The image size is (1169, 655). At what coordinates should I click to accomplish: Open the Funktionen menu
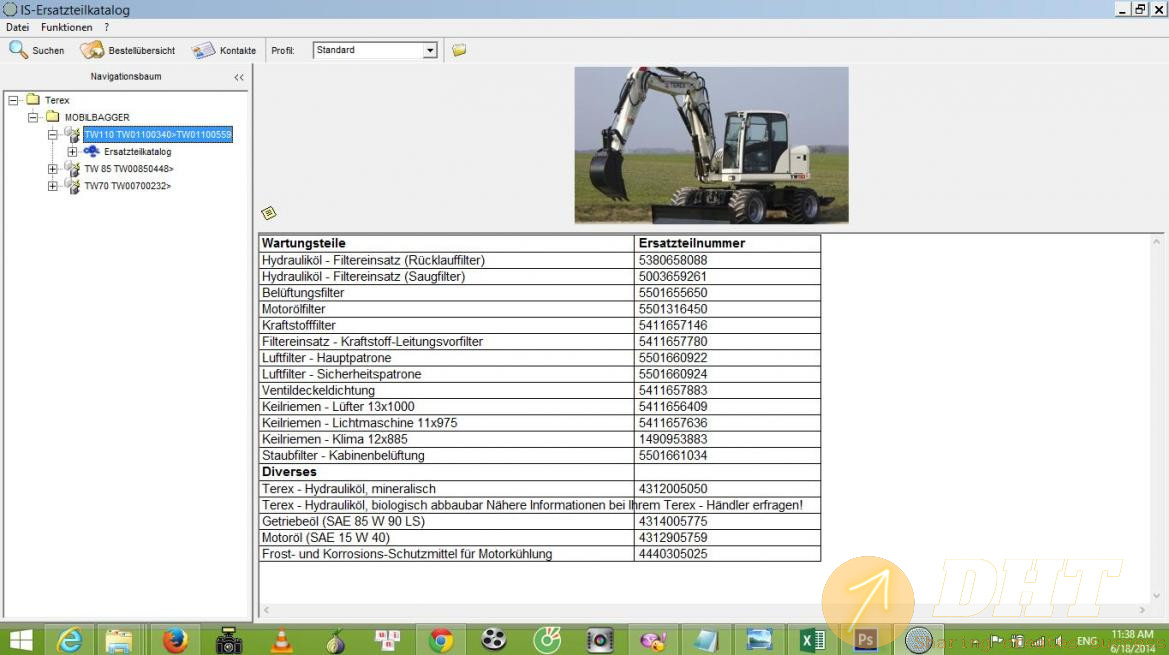(66, 27)
